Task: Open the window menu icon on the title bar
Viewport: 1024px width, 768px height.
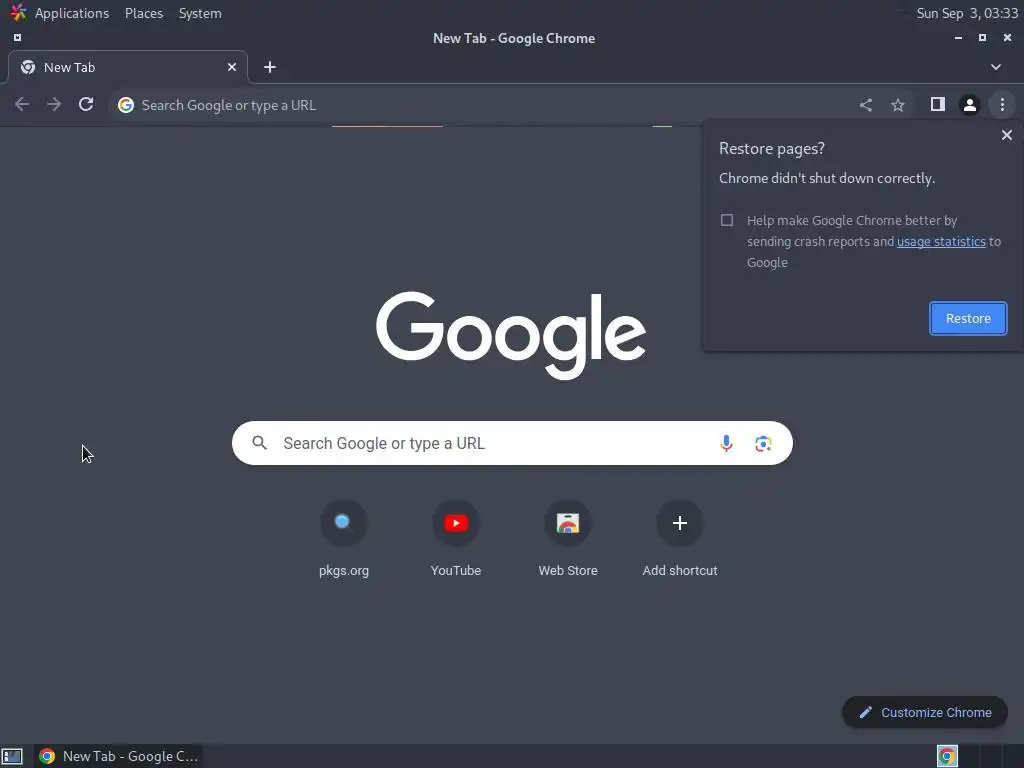Action: click(18, 38)
